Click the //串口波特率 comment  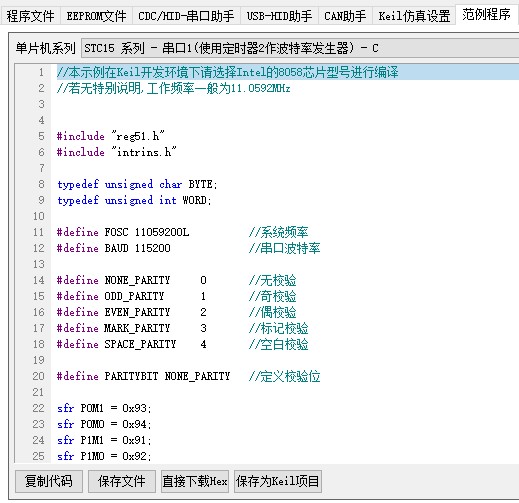pos(284,248)
